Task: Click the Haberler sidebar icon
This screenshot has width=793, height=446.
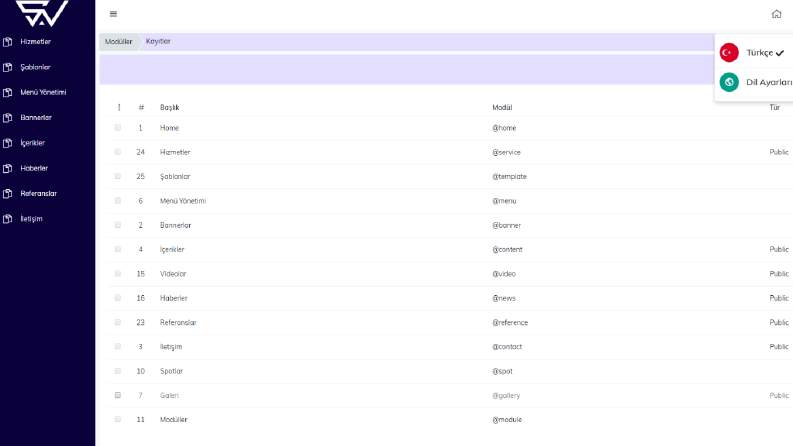Action: coord(8,168)
